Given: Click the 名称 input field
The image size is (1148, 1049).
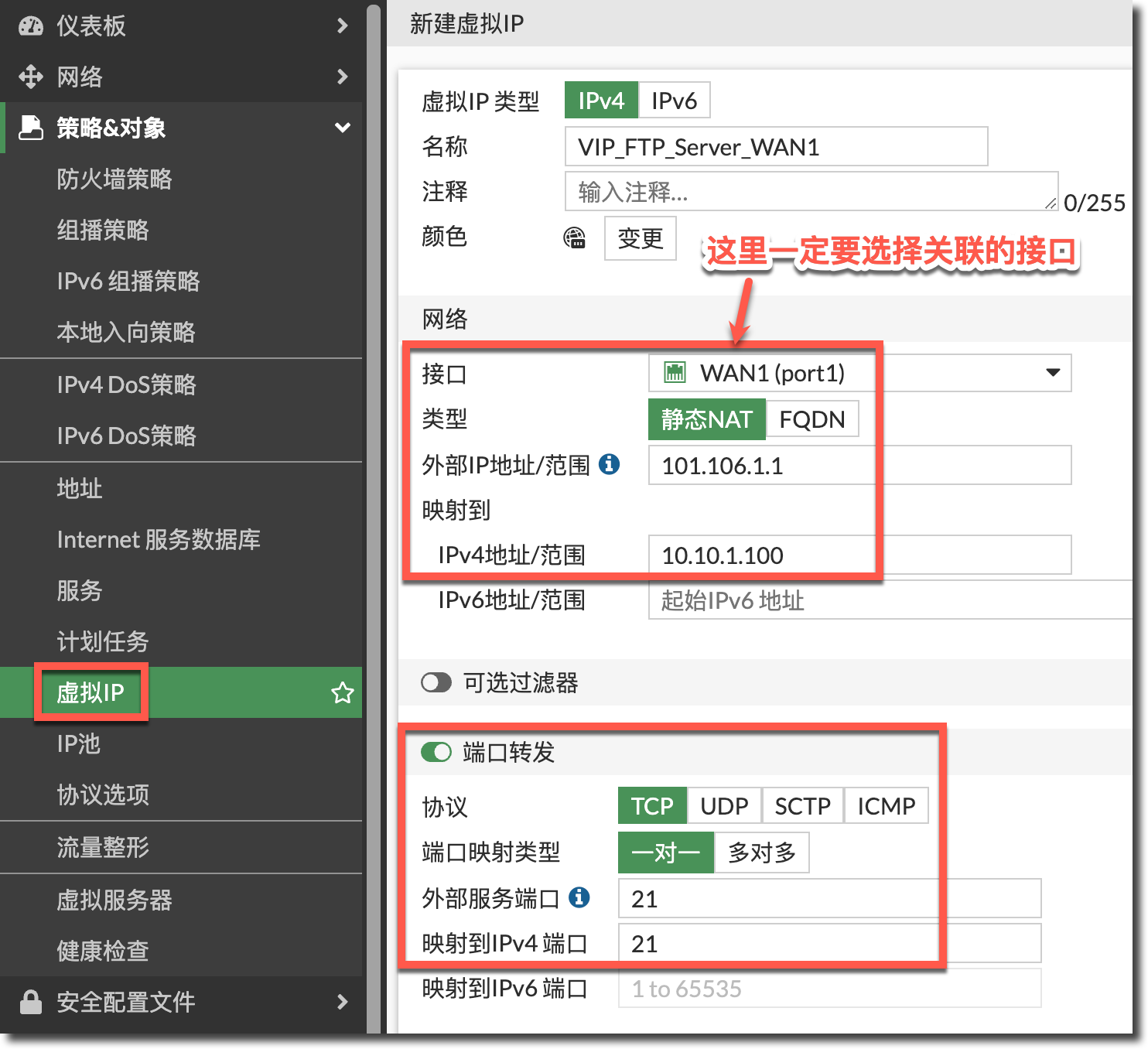Looking at the screenshot, I should pos(776,147).
